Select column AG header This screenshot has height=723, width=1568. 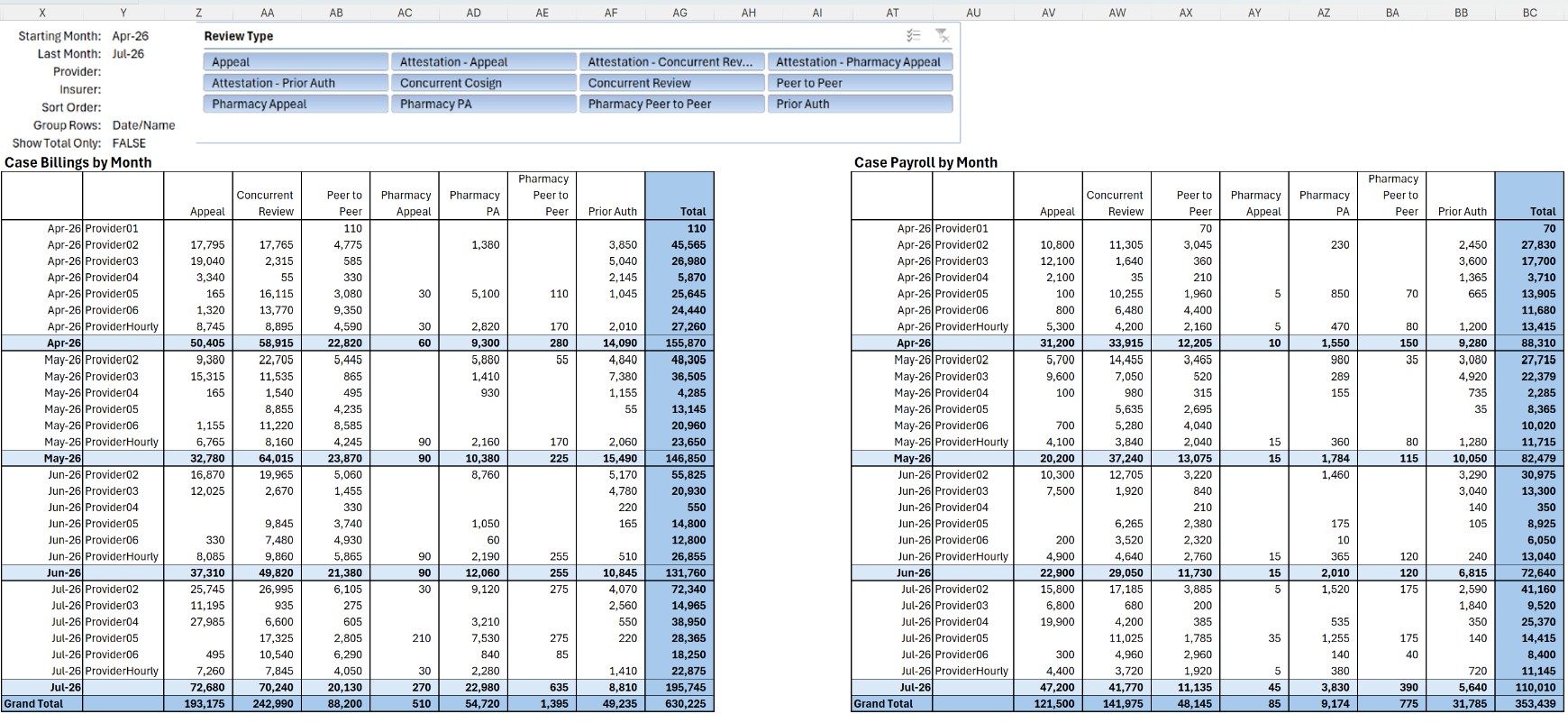(680, 13)
